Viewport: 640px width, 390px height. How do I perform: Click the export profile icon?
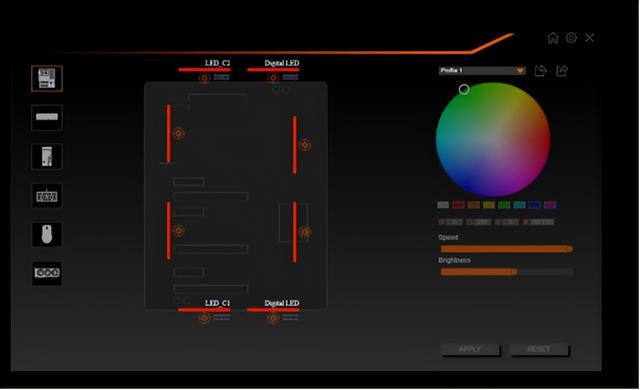562,71
